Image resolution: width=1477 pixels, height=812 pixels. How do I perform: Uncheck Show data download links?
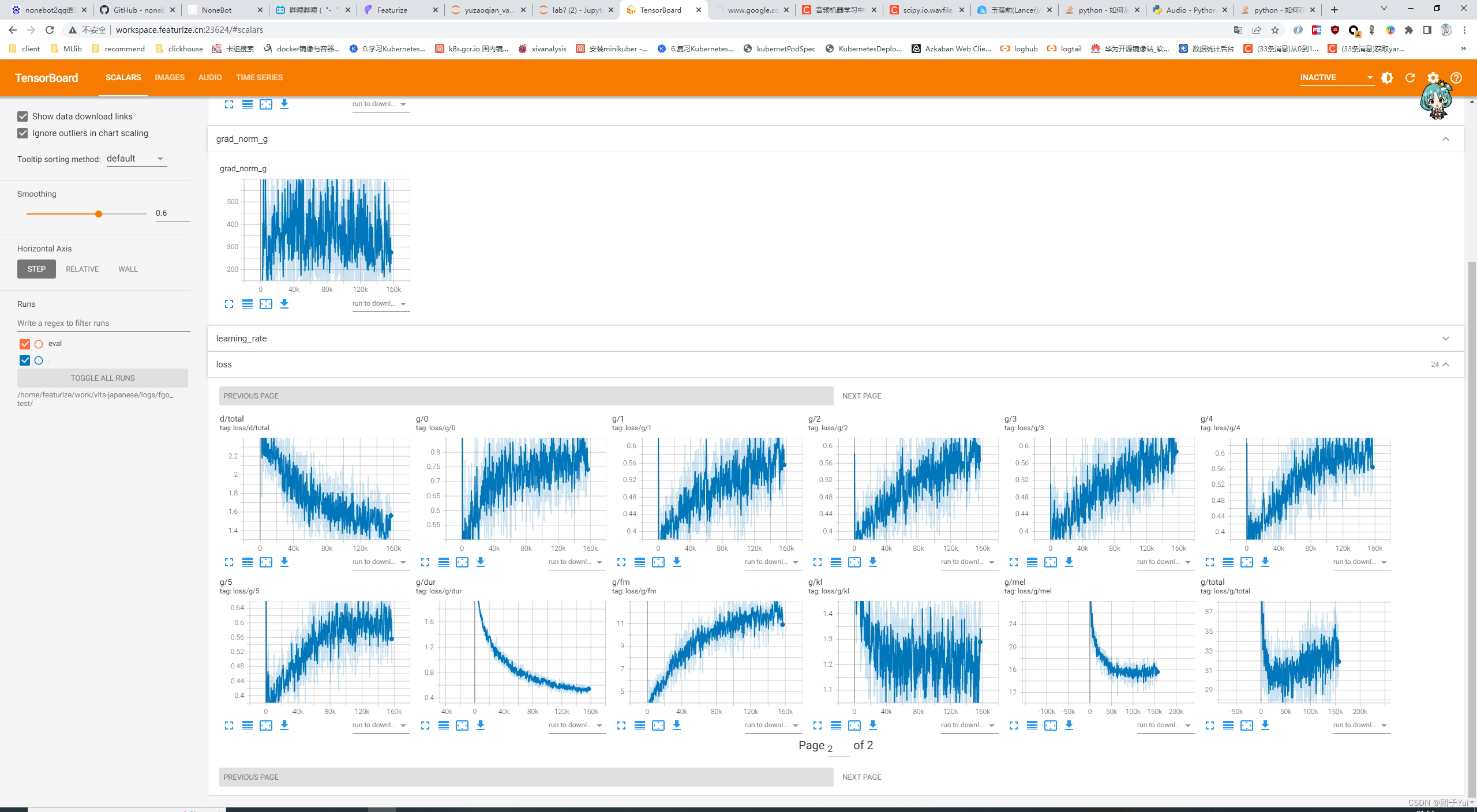[23, 116]
